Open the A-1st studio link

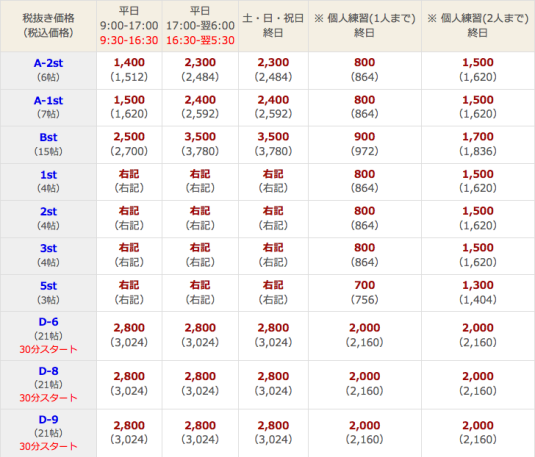coord(48,101)
